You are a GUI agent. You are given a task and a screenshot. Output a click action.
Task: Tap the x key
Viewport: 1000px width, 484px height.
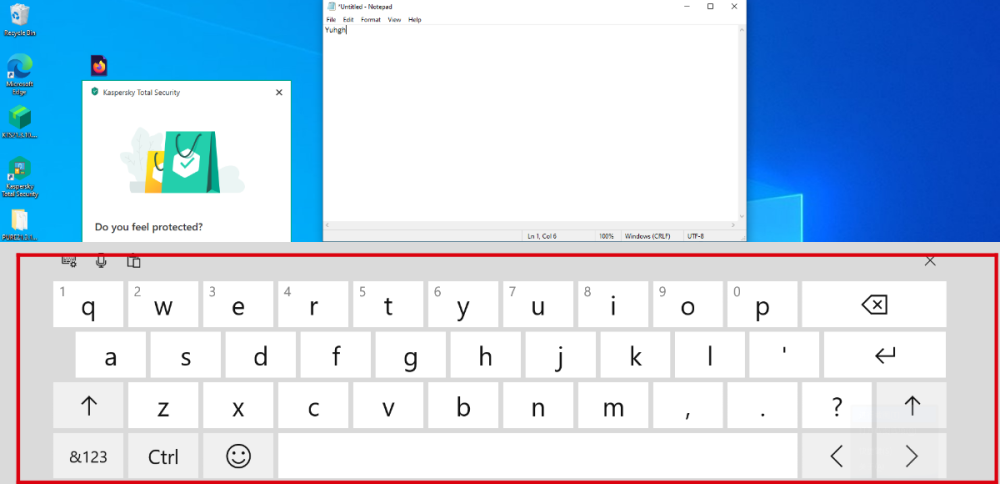tap(239, 405)
